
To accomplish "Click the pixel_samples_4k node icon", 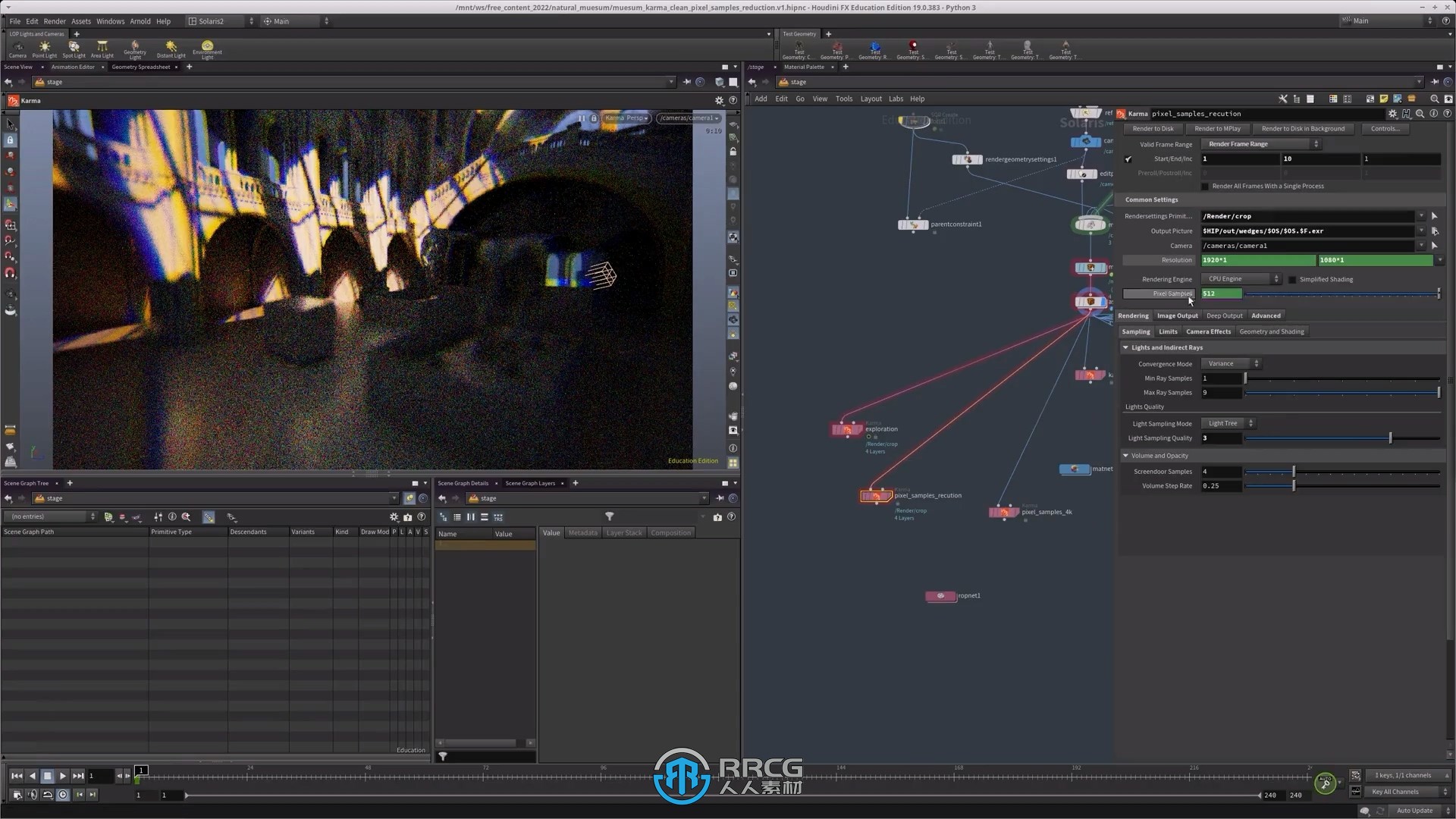I will click(1004, 512).
